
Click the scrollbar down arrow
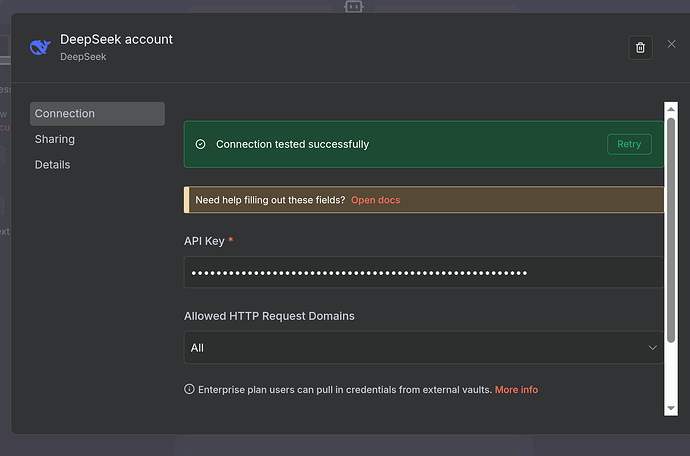coord(671,408)
